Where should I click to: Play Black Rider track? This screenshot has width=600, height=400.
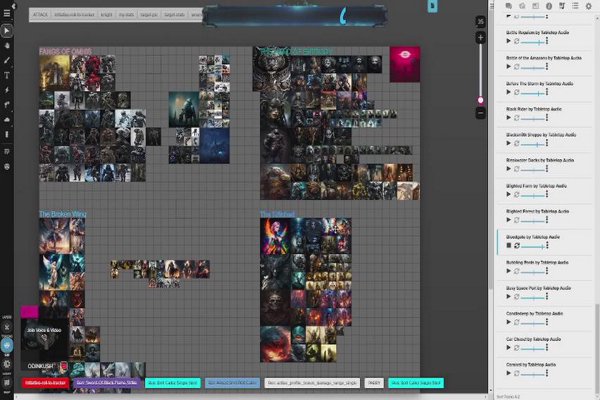click(509, 118)
